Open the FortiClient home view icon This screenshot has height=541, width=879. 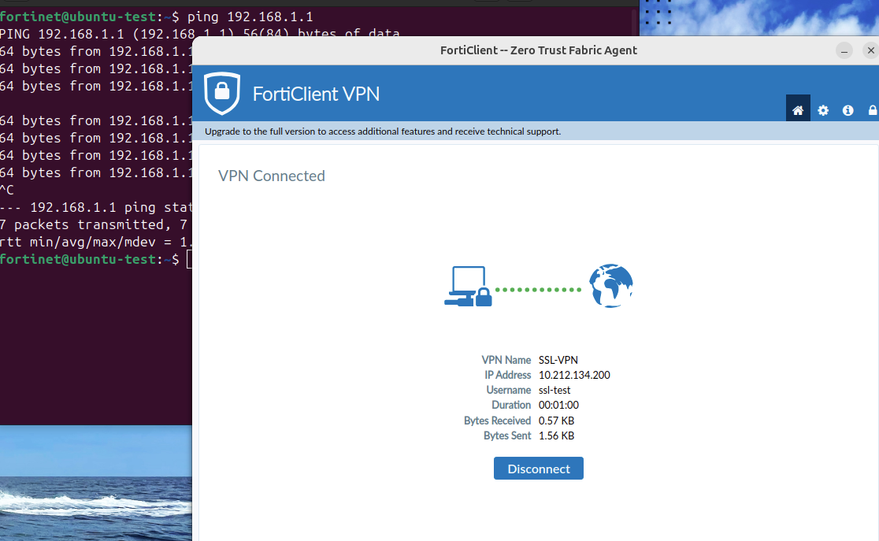(798, 110)
